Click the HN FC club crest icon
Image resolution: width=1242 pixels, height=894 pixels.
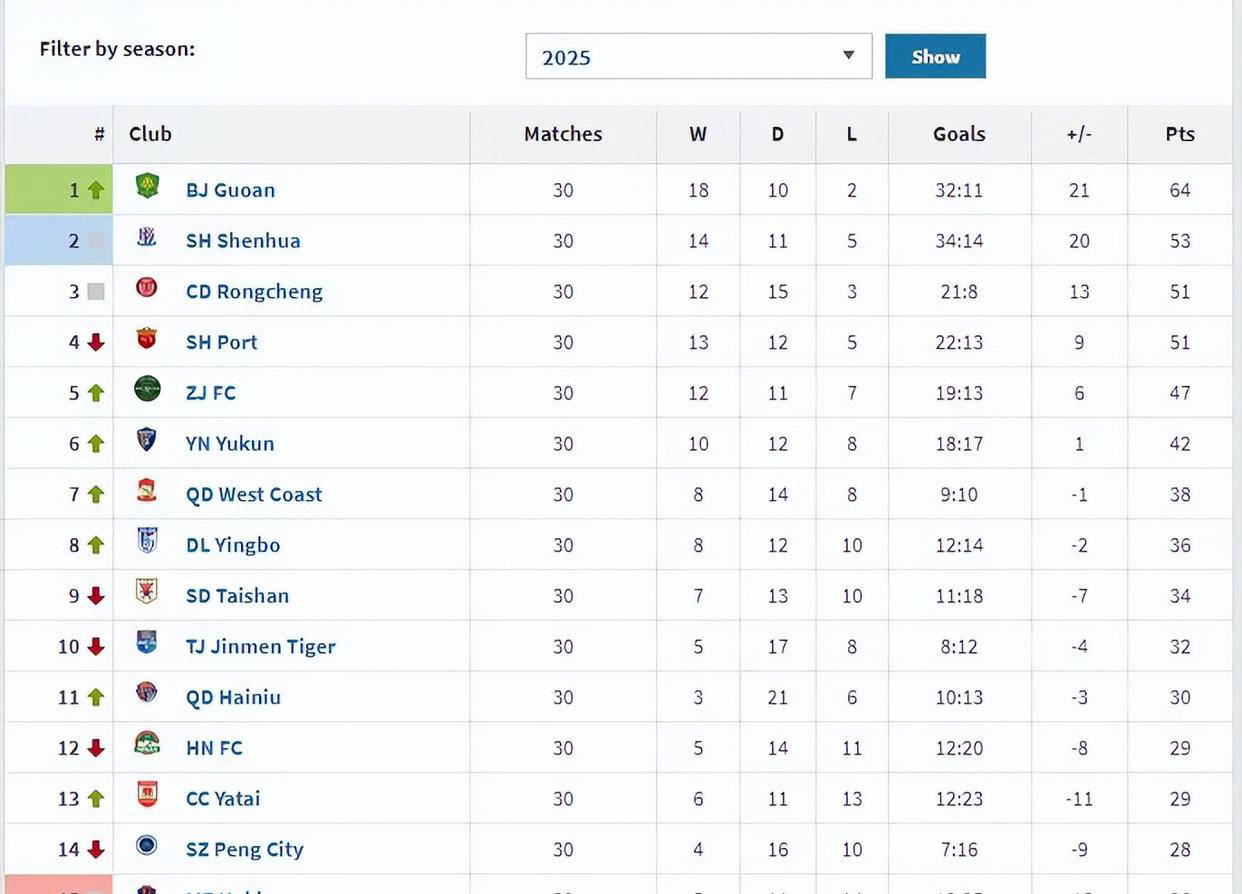[x=147, y=744]
